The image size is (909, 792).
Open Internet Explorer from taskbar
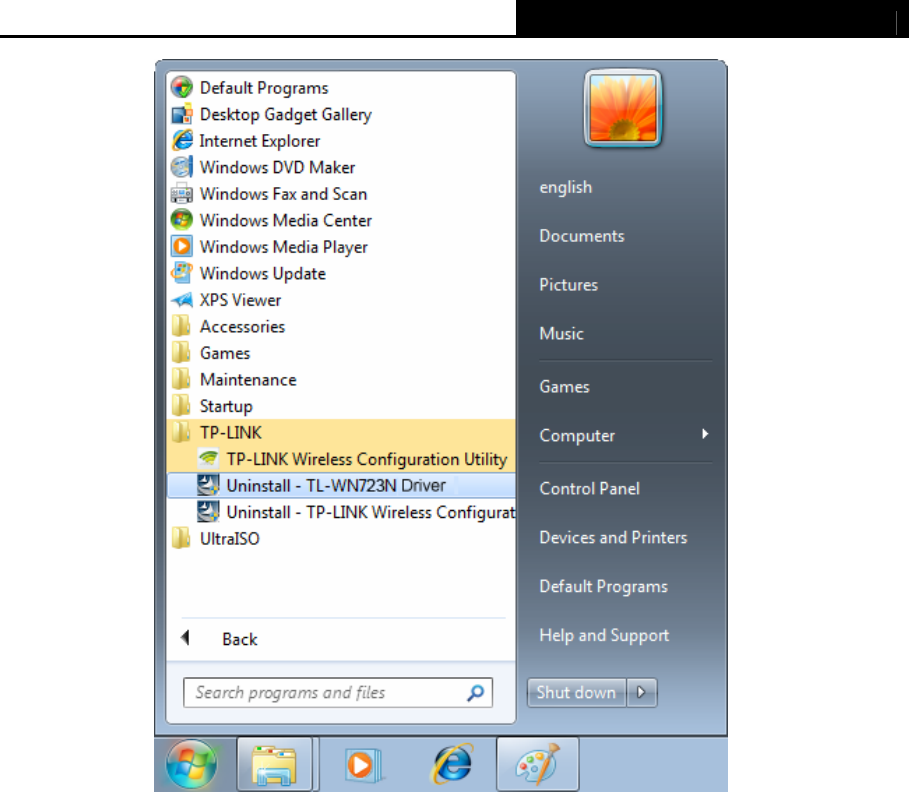tap(452, 764)
